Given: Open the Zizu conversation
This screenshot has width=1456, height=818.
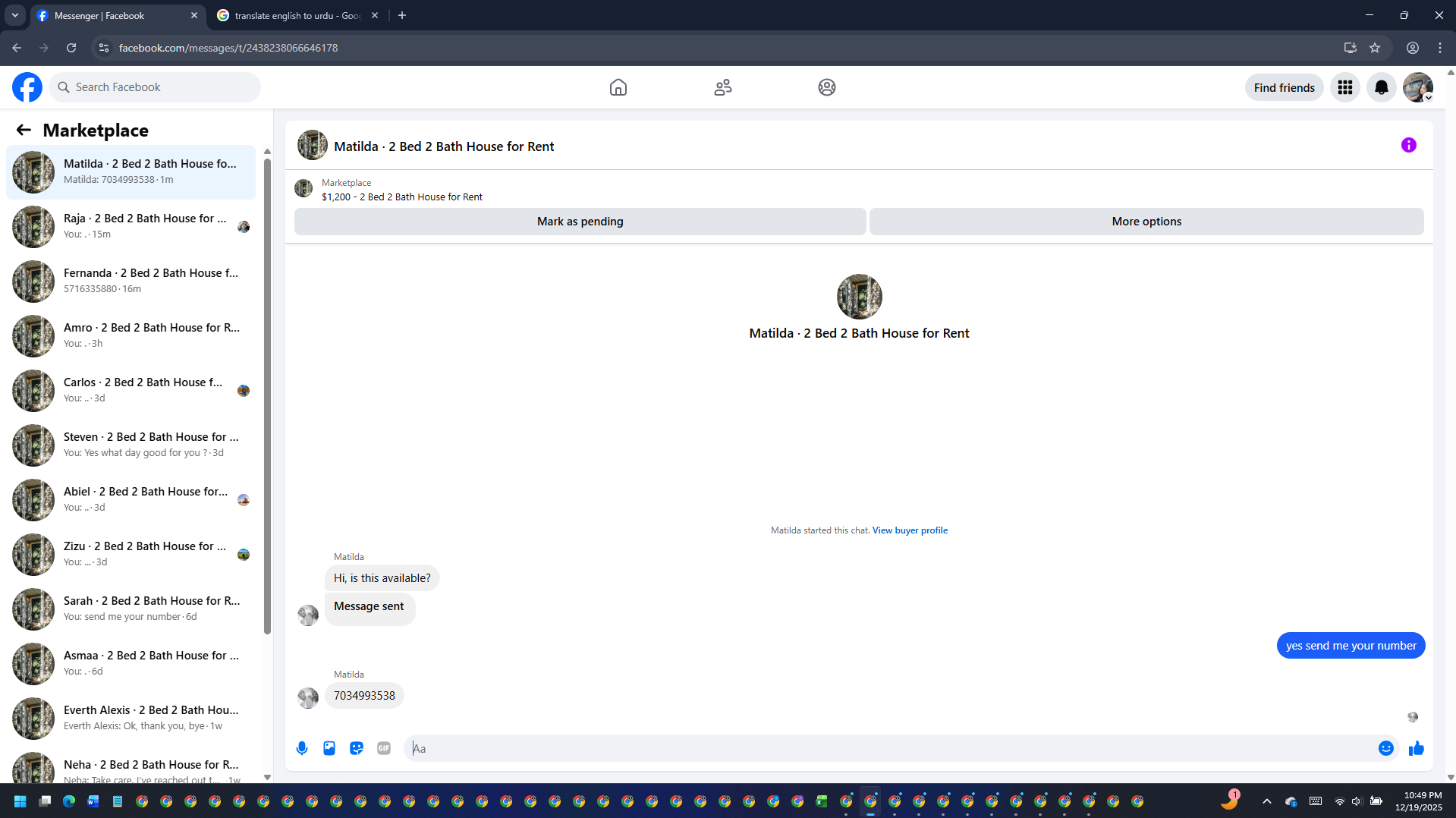Looking at the screenshot, I should [x=131, y=555].
